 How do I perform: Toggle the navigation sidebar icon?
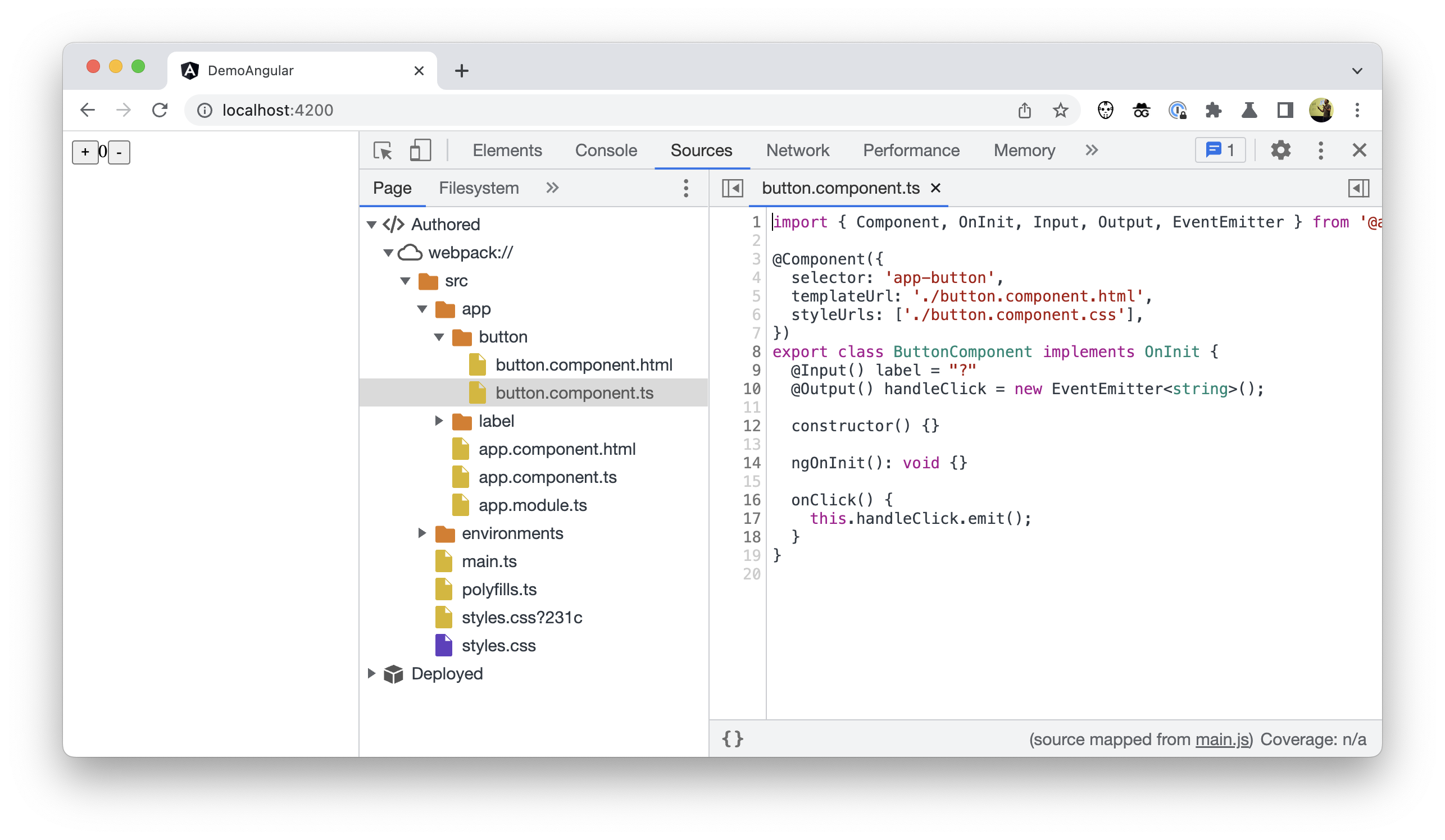733,188
